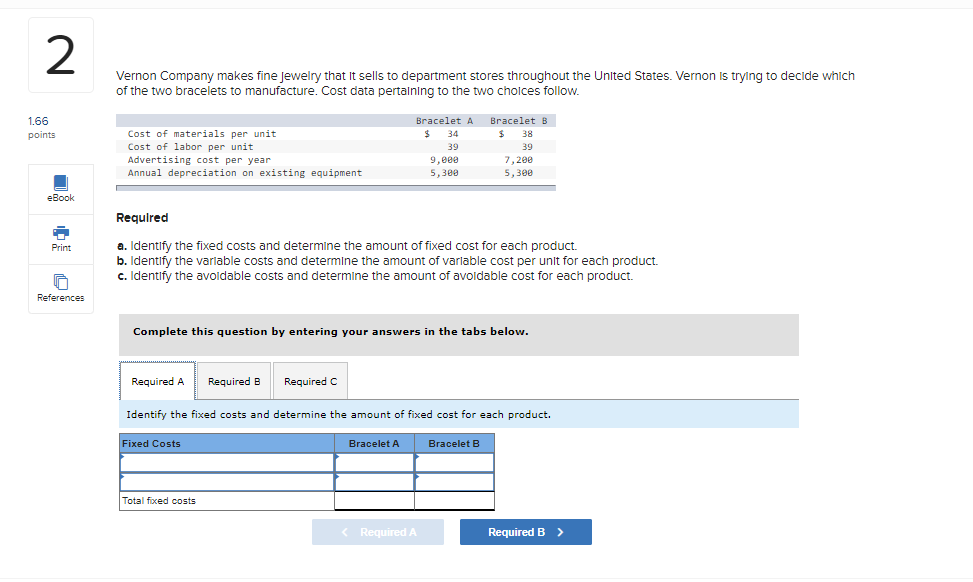This screenshot has width=973, height=582.
Task: Select the Total fixed costs Bracelet A cell
Action: pyautogui.click(x=374, y=500)
